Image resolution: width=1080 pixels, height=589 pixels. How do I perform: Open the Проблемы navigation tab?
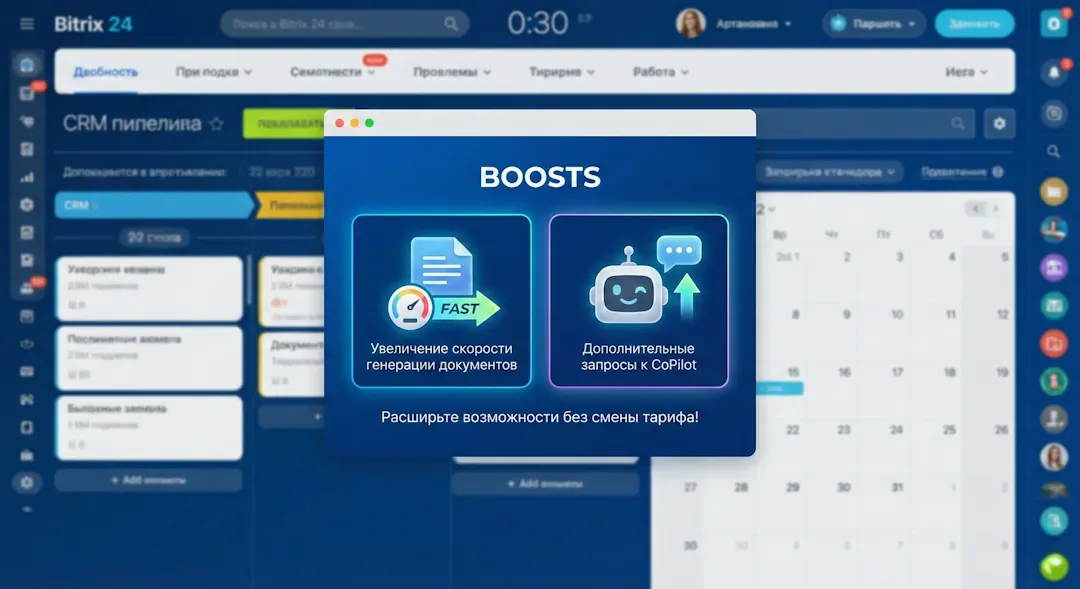[x=452, y=72]
